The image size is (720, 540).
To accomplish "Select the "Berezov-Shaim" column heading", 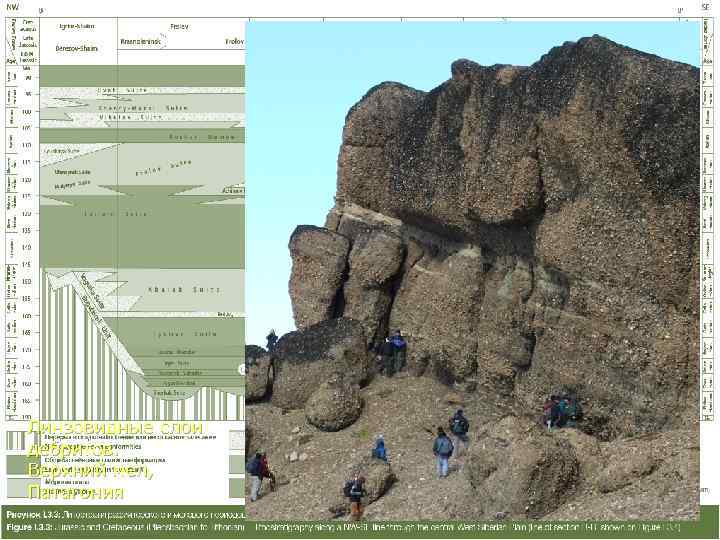I will point(77,48).
